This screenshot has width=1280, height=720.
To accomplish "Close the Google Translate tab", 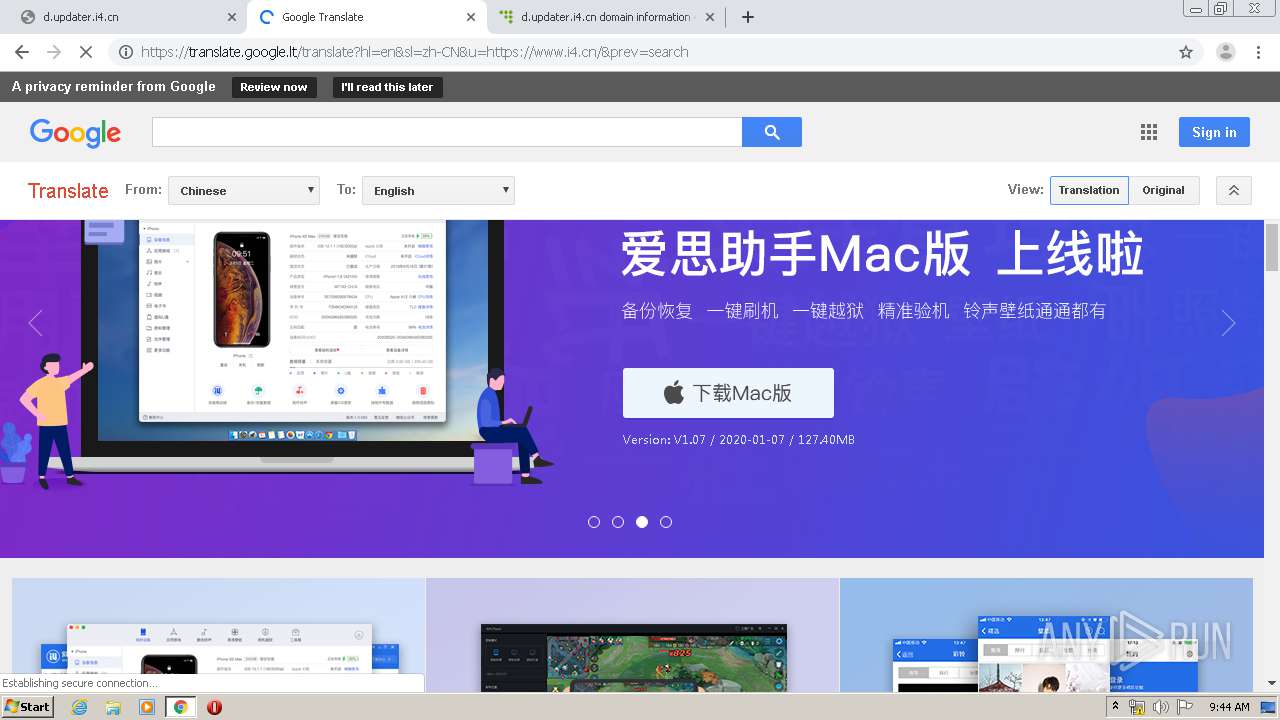I will 472,17.
